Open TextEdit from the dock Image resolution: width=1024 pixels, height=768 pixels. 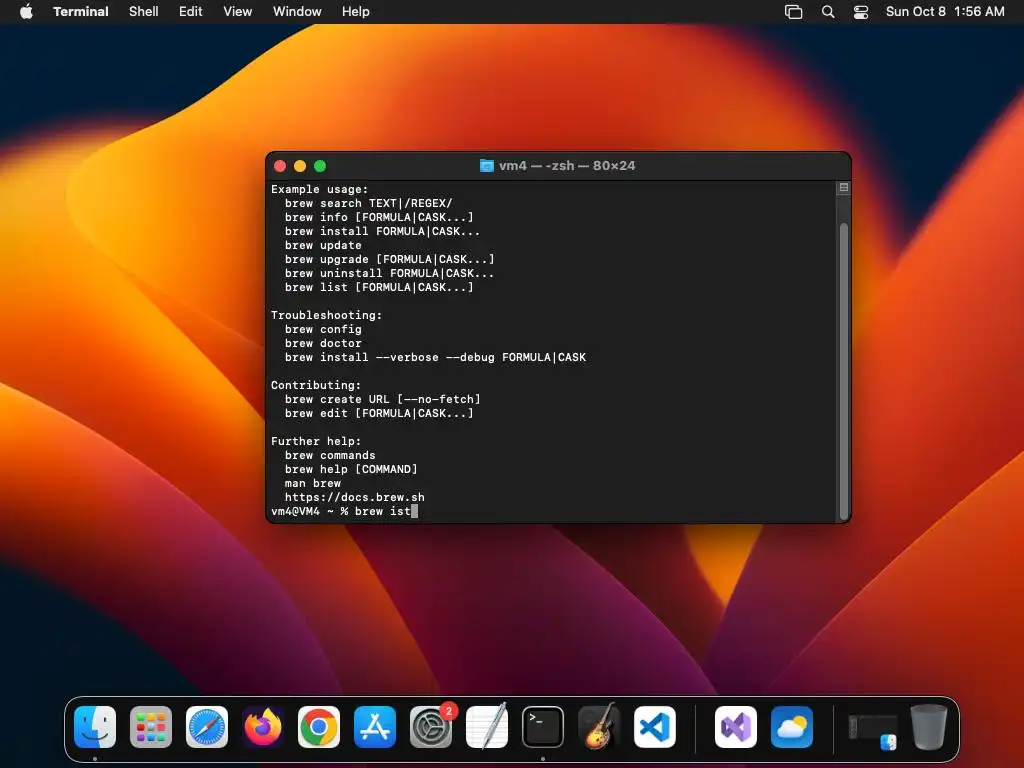click(x=487, y=727)
